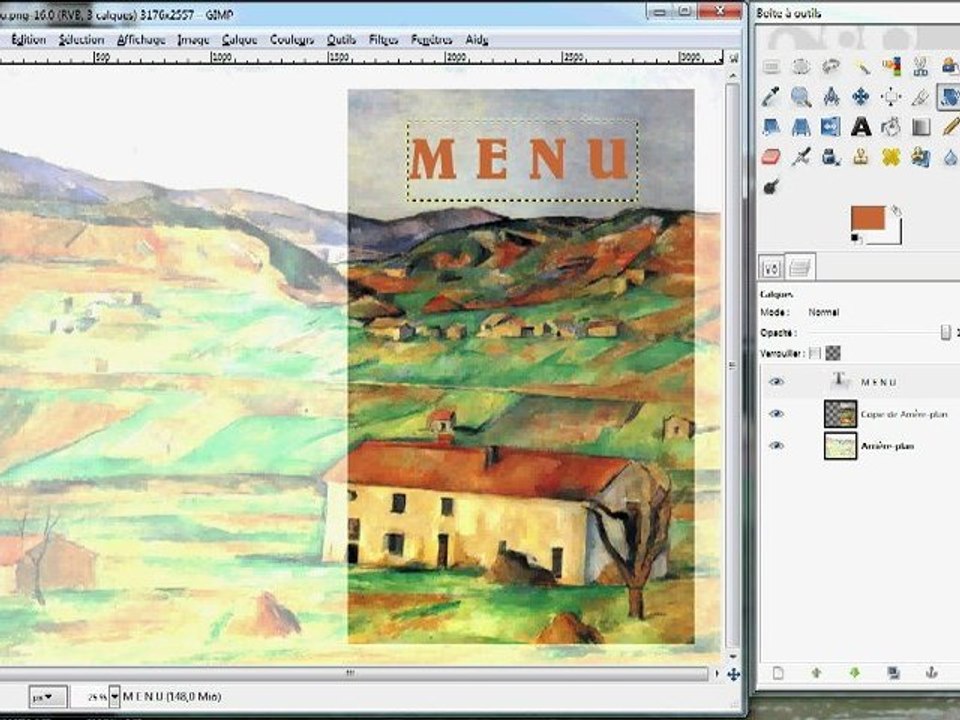The height and width of the screenshot is (720, 960).
Task: Select the Copie de Arrière-plan layer thumbnail
Action: pos(840,414)
